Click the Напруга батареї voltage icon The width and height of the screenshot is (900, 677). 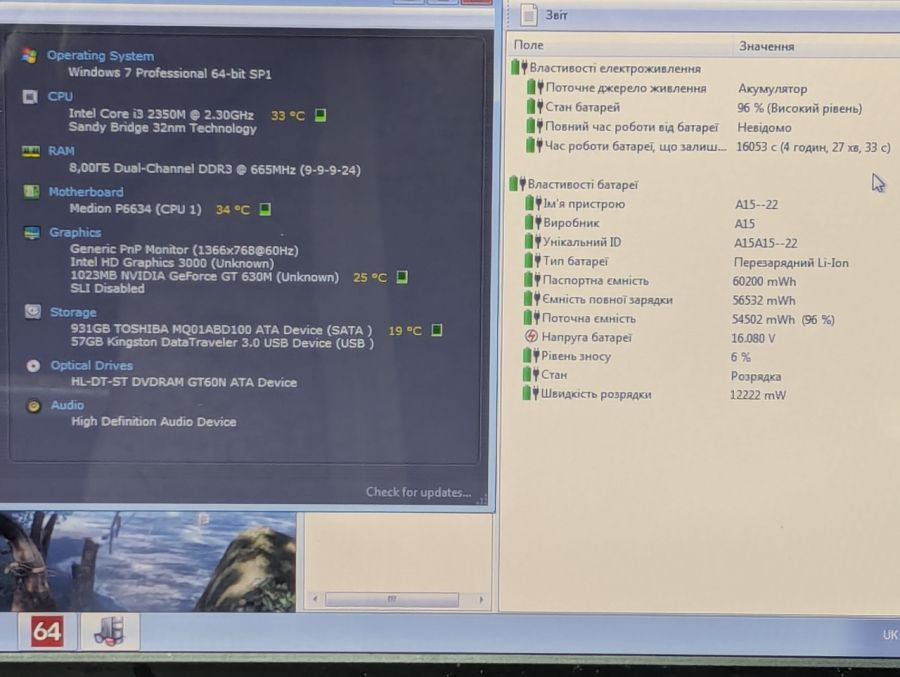pos(532,336)
